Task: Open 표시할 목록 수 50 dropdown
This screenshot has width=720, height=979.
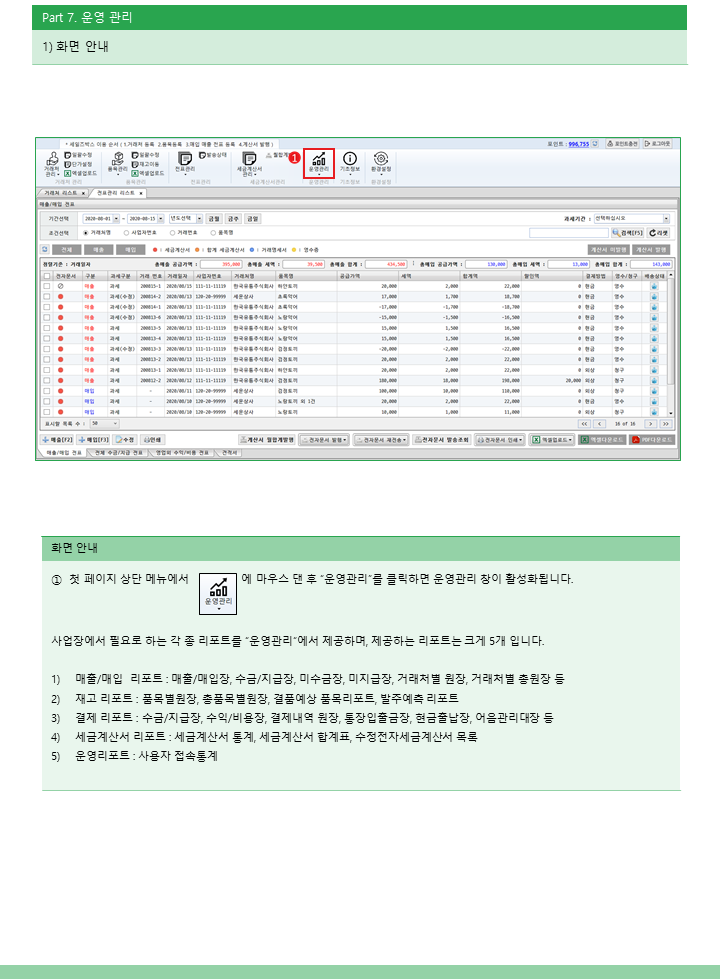Action: coord(104,423)
